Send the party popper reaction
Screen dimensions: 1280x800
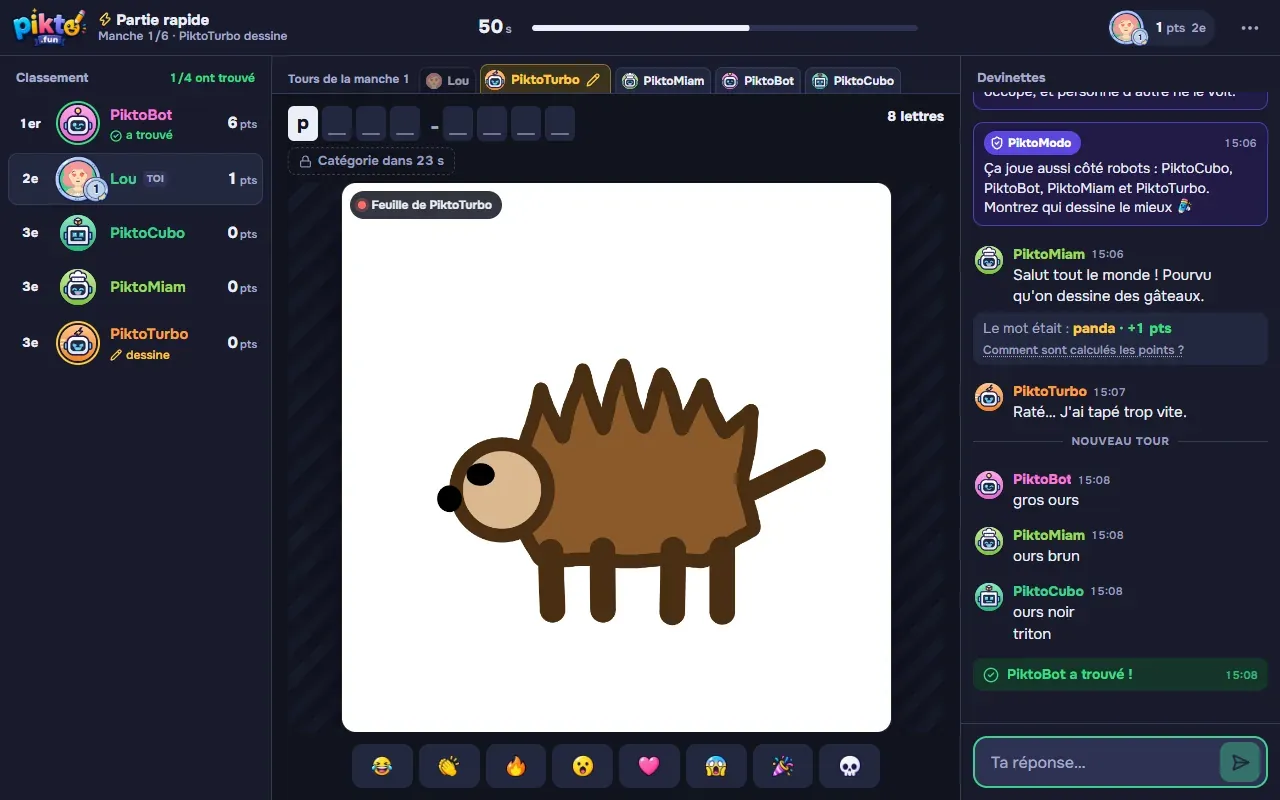click(x=783, y=766)
